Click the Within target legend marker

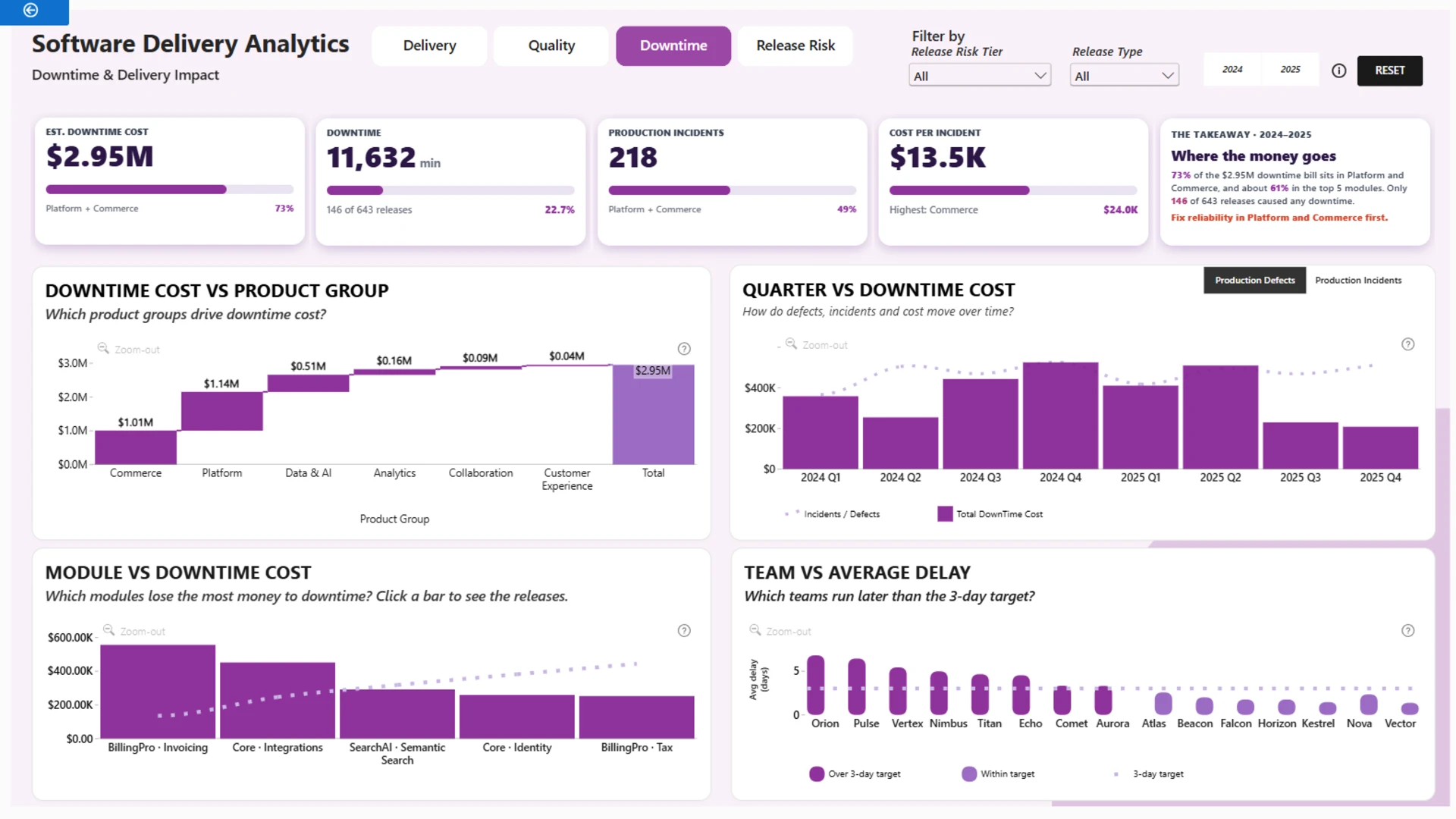click(969, 774)
